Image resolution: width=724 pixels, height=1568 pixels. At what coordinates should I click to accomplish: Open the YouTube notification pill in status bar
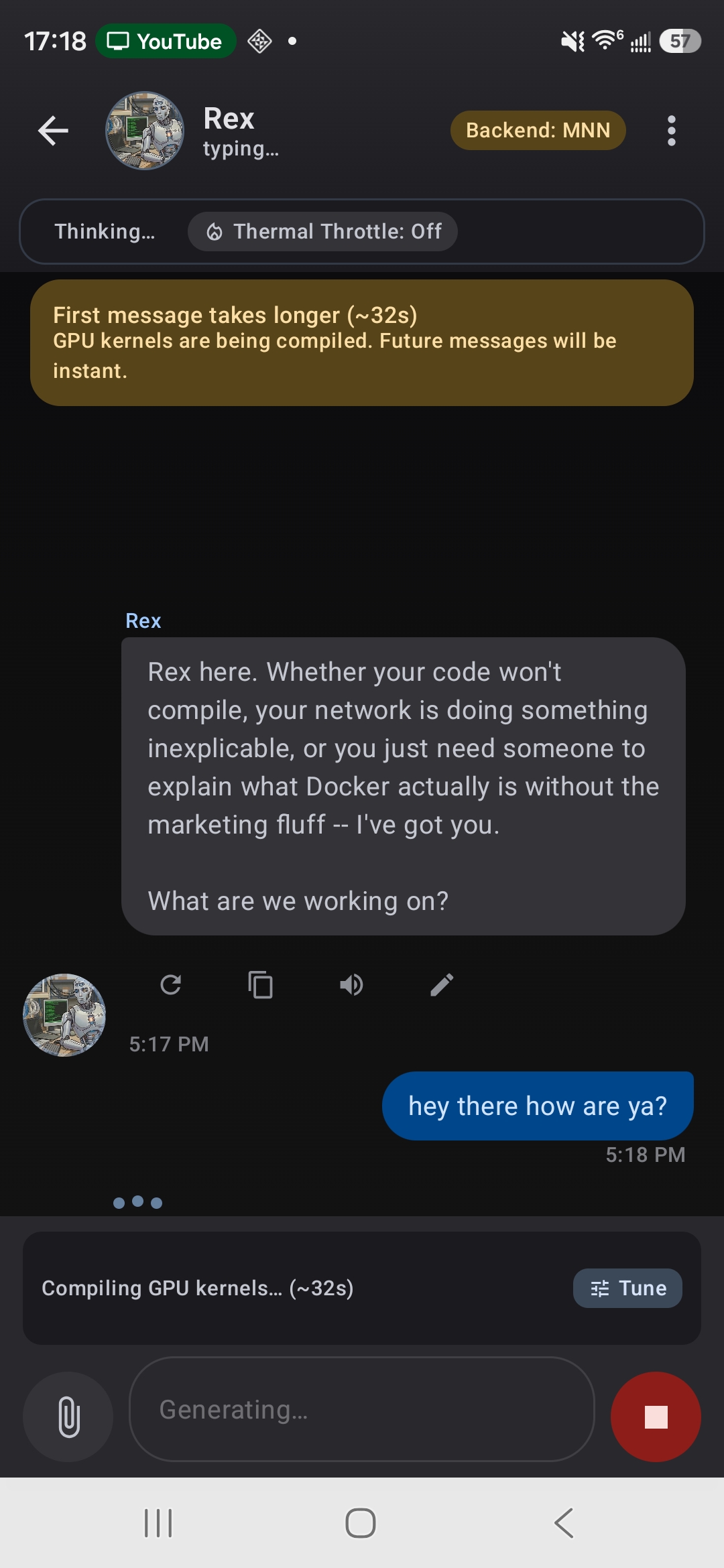click(x=165, y=41)
